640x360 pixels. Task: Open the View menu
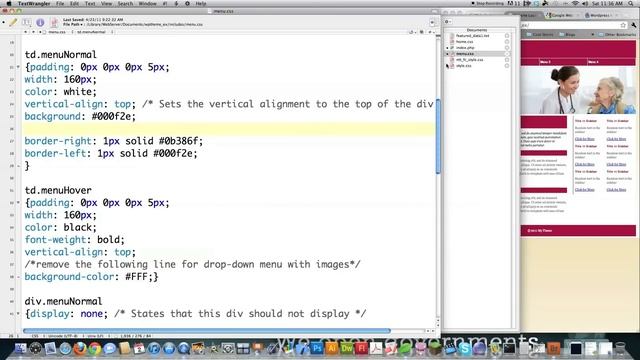coord(106,3)
